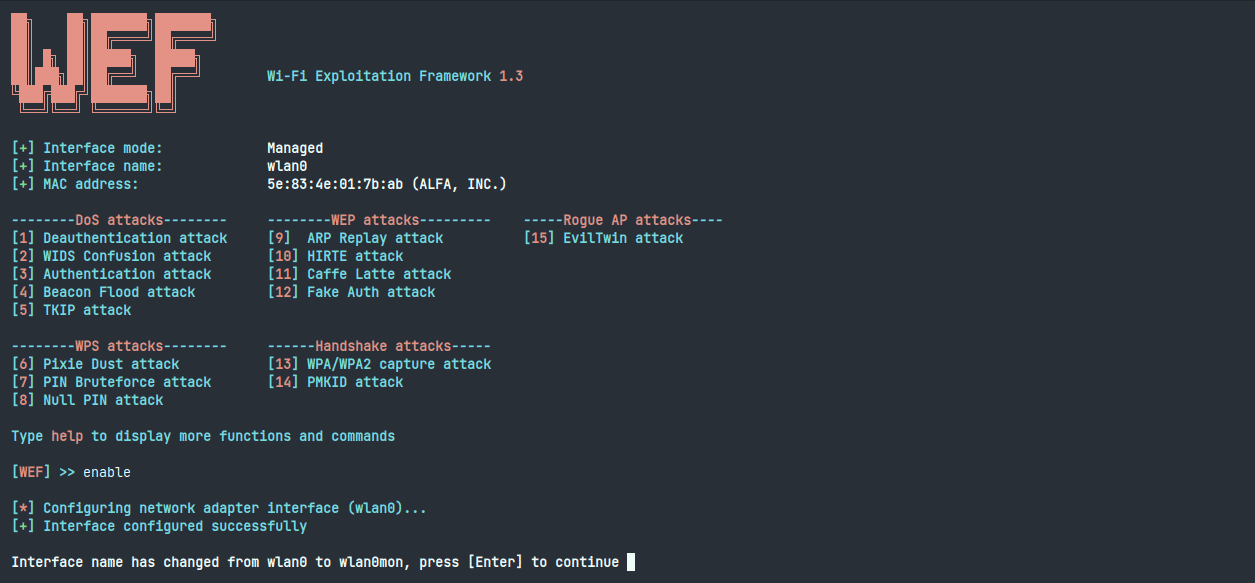Place cursor at the press Enter prompt
The width and height of the screenshot is (1255, 583).
click(x=631, y=562)
